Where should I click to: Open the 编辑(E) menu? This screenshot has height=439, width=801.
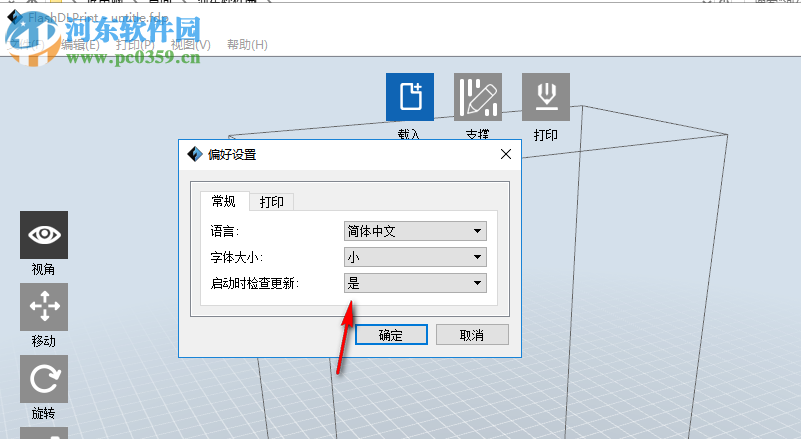pyautogui.click(x=80, y=45)
